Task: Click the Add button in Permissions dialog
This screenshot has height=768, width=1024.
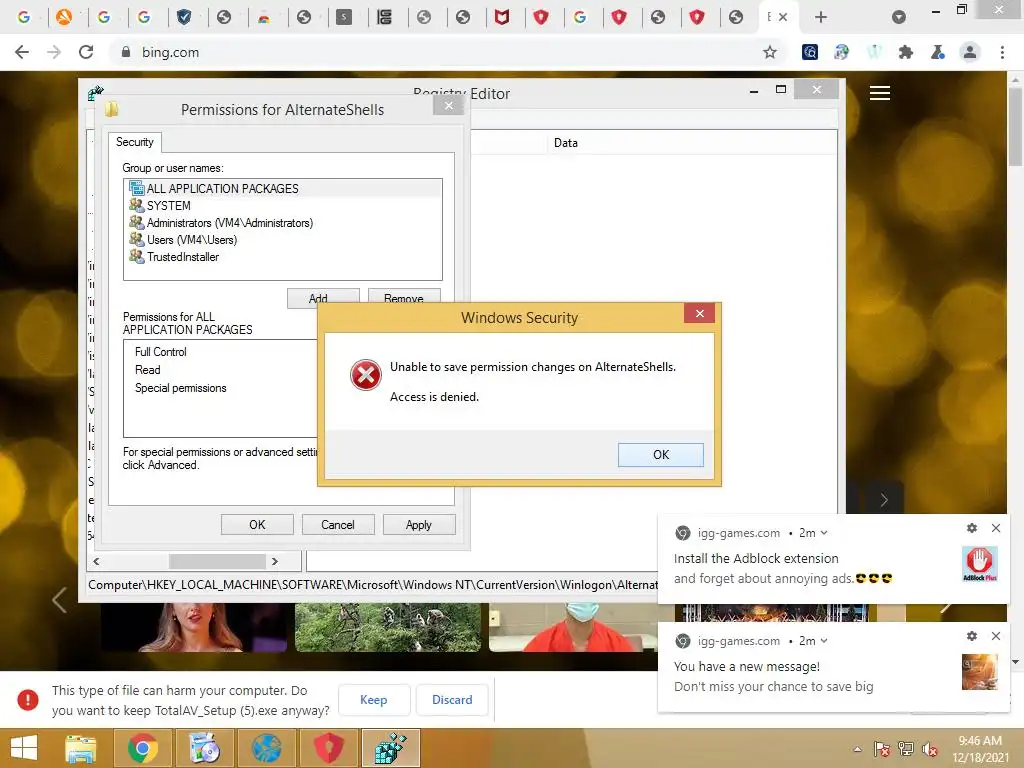Action: (323, 298)
